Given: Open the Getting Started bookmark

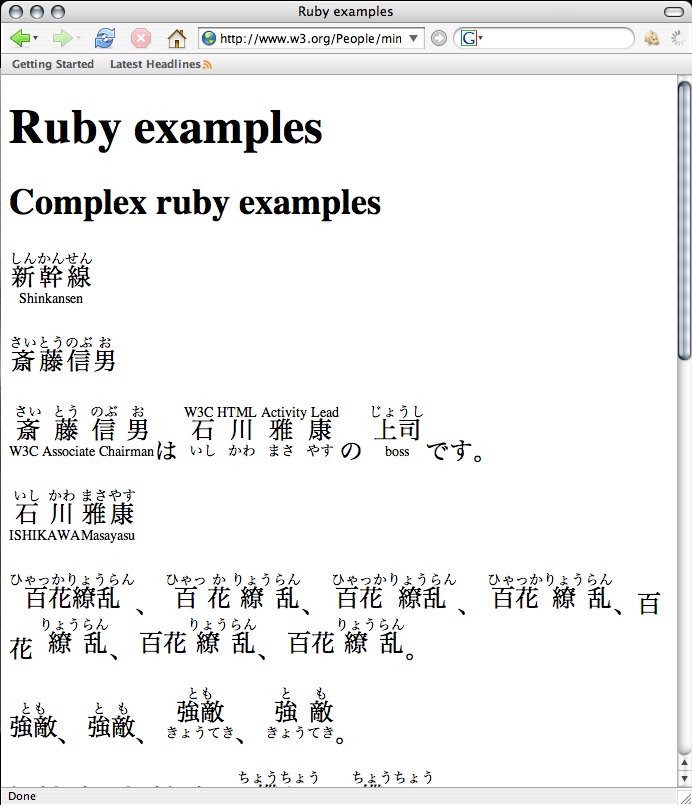Looking at the screenshot, I should [x=53, y=64].
